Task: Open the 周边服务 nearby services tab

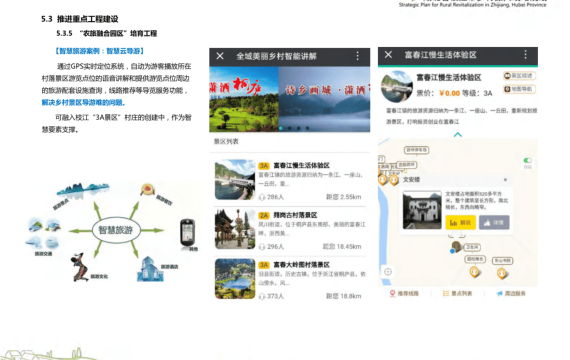Action: point(511,293)
